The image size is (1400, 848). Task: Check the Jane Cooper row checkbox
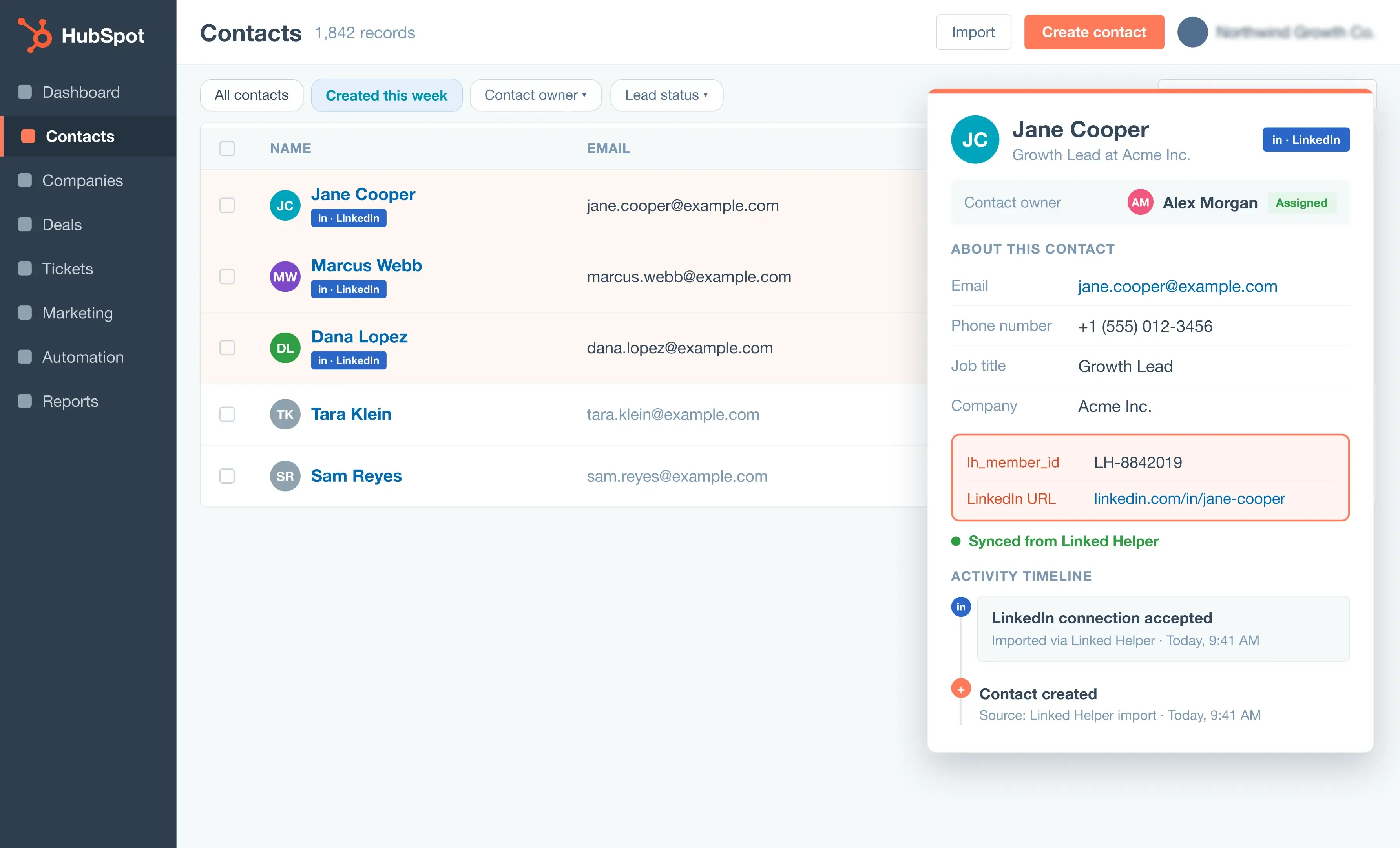pos(227,205)
